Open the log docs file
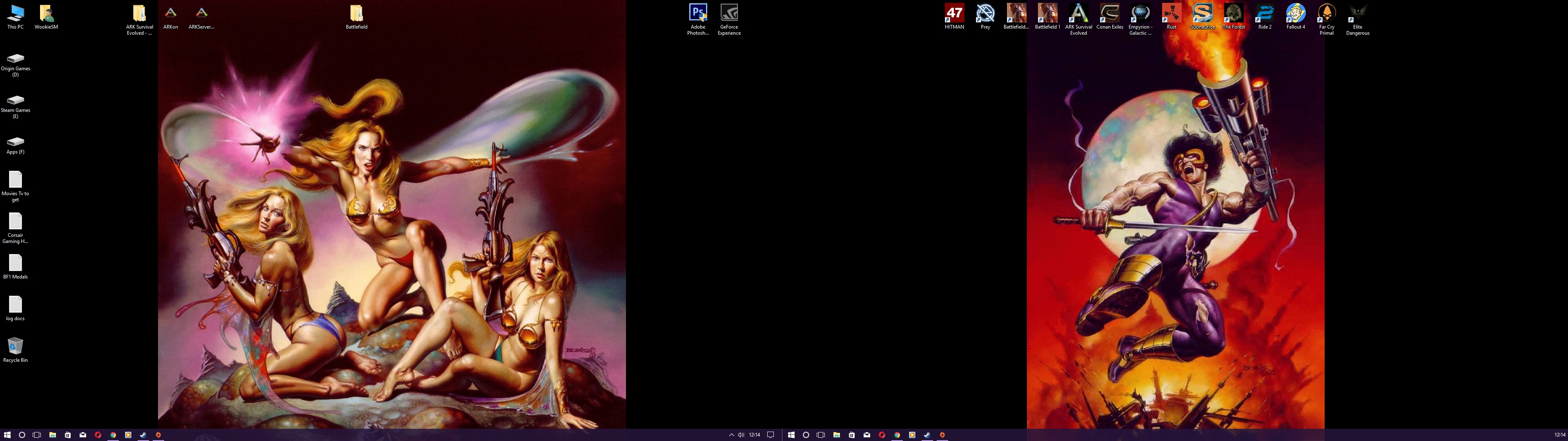Image resolution: width=1568 pixels, height=441 pixels. tap(15, 309)
